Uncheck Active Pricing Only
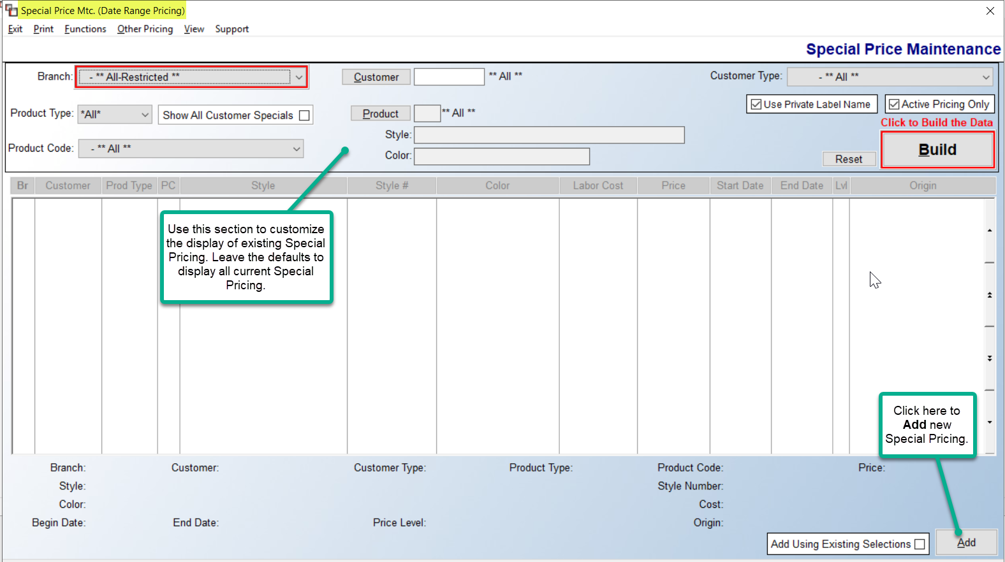 tap(894, 104)
